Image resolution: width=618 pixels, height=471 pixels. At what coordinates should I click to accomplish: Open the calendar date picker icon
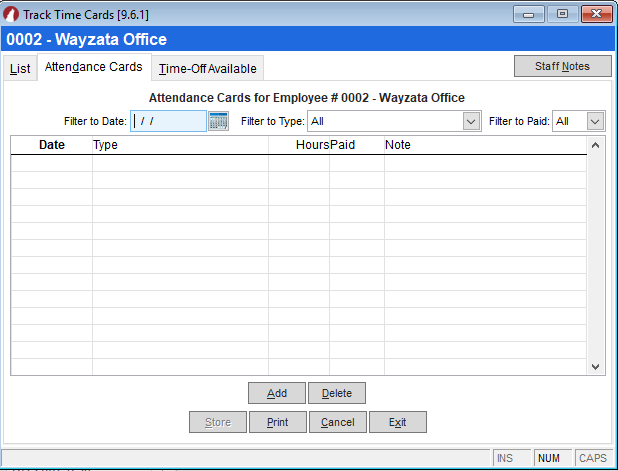218,121
